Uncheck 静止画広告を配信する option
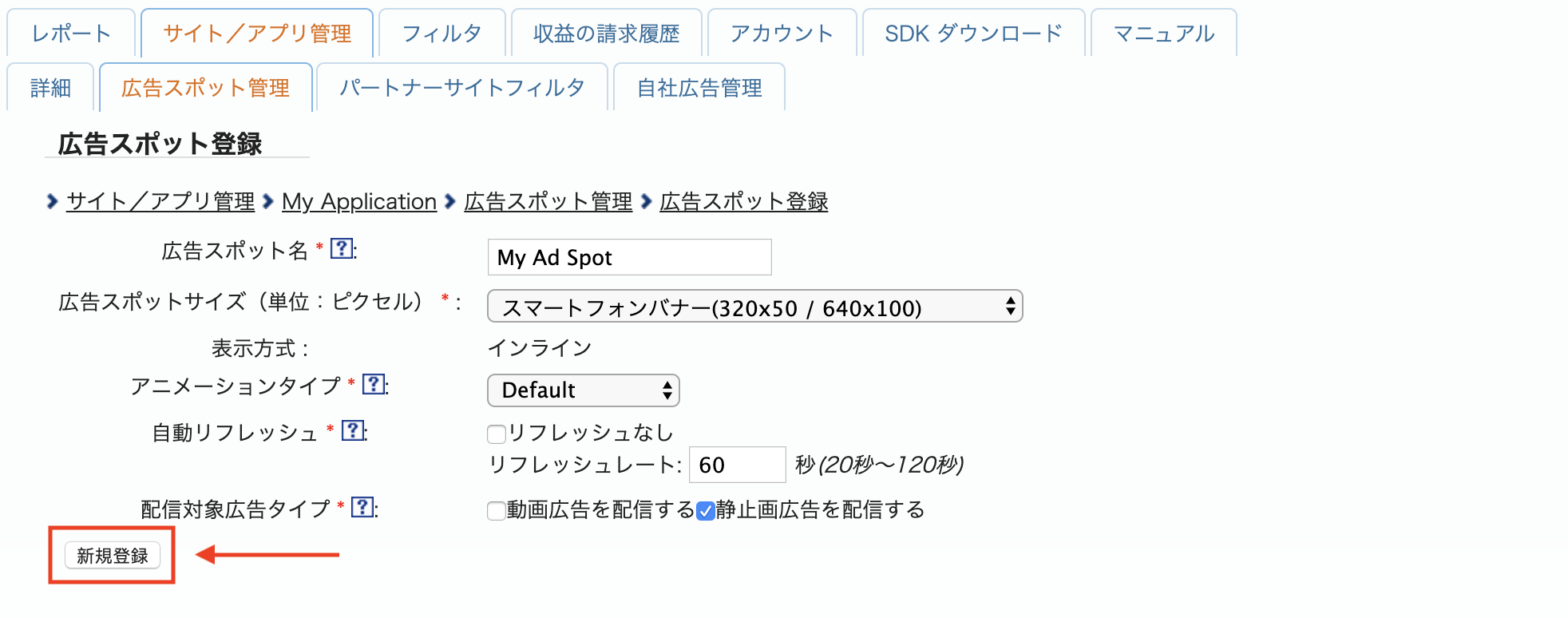 coord(706,509)
